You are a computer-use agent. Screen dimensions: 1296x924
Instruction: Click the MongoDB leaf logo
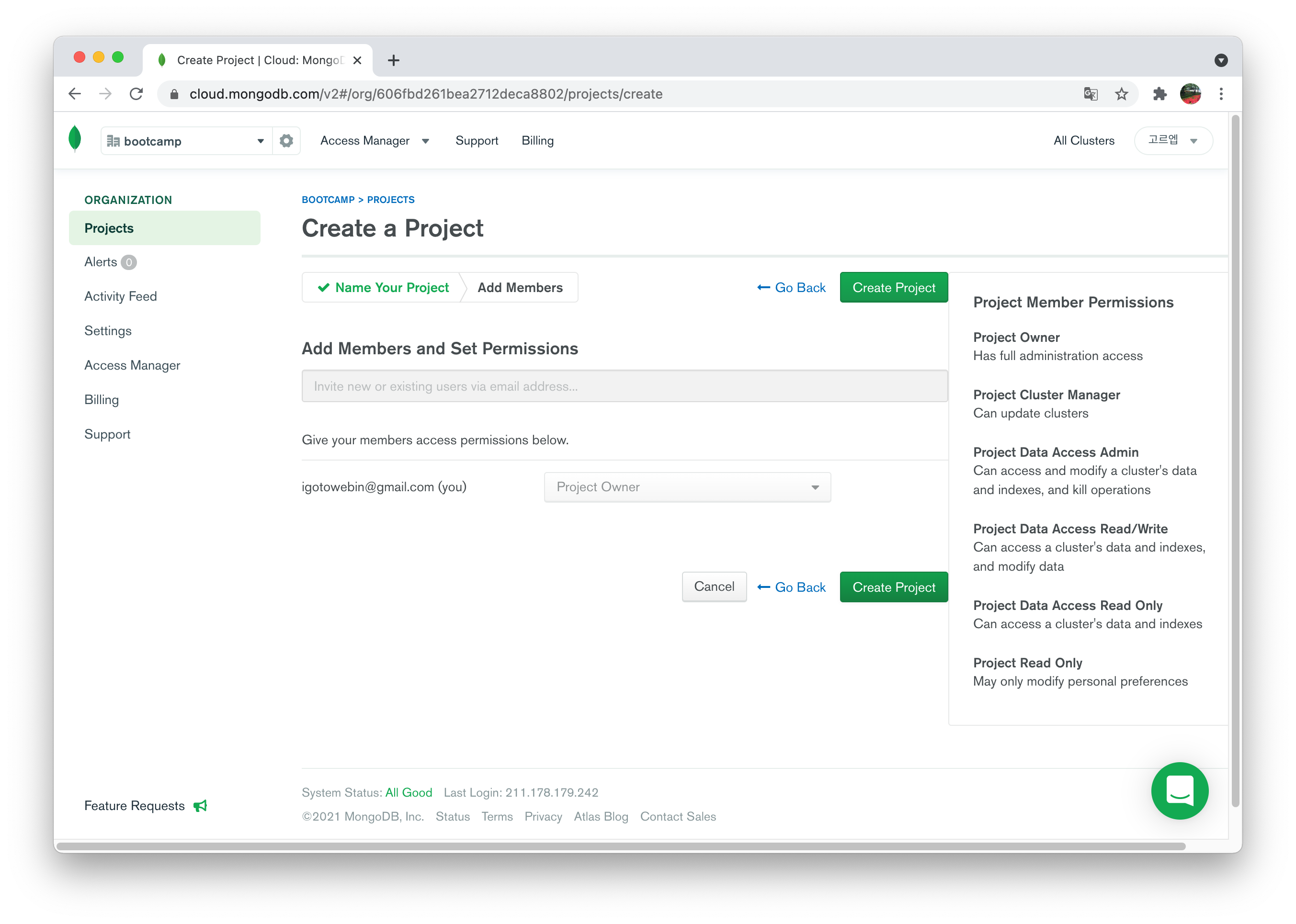(x=75, y=139)
